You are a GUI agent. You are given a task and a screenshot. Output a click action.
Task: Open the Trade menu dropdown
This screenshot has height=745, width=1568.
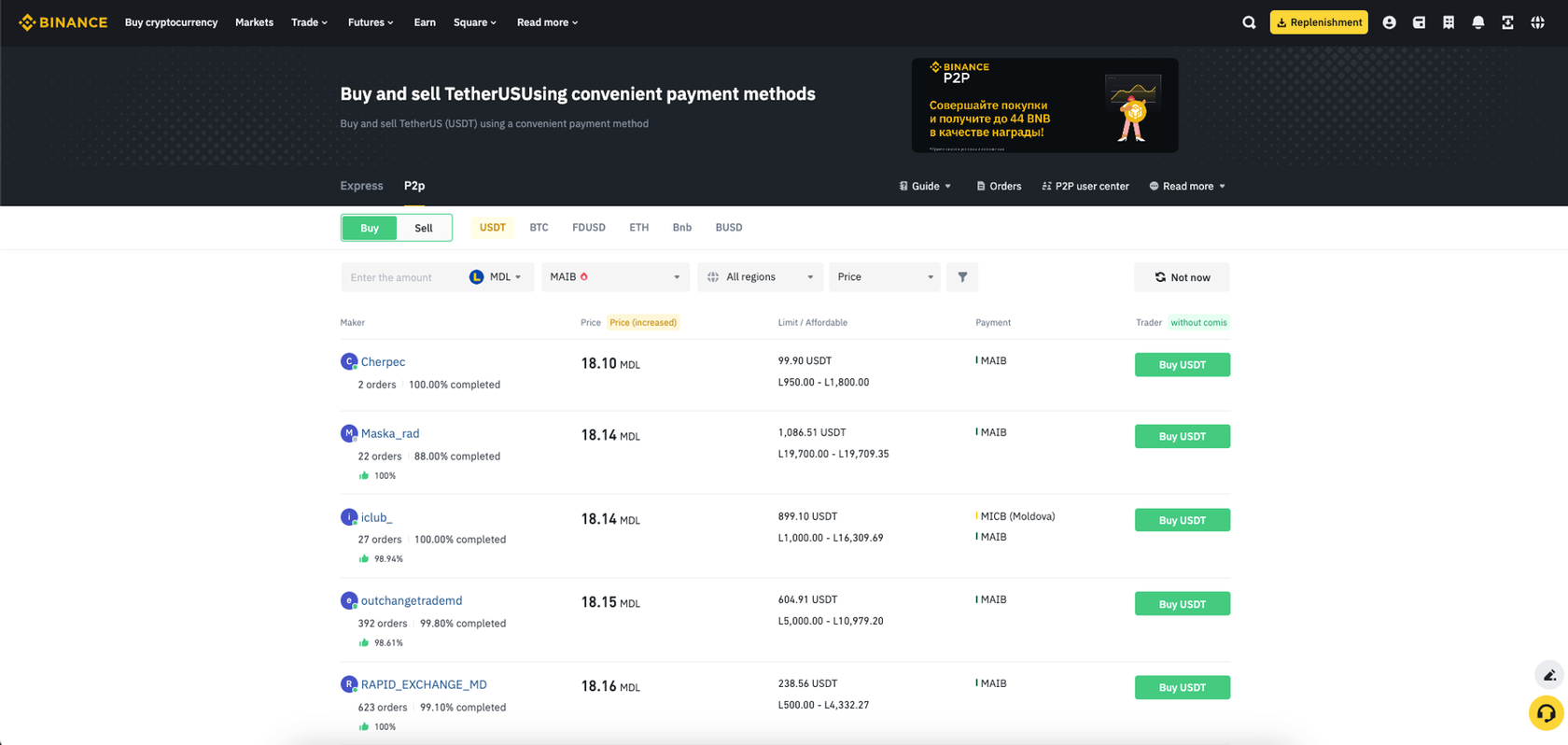(309, 22)
